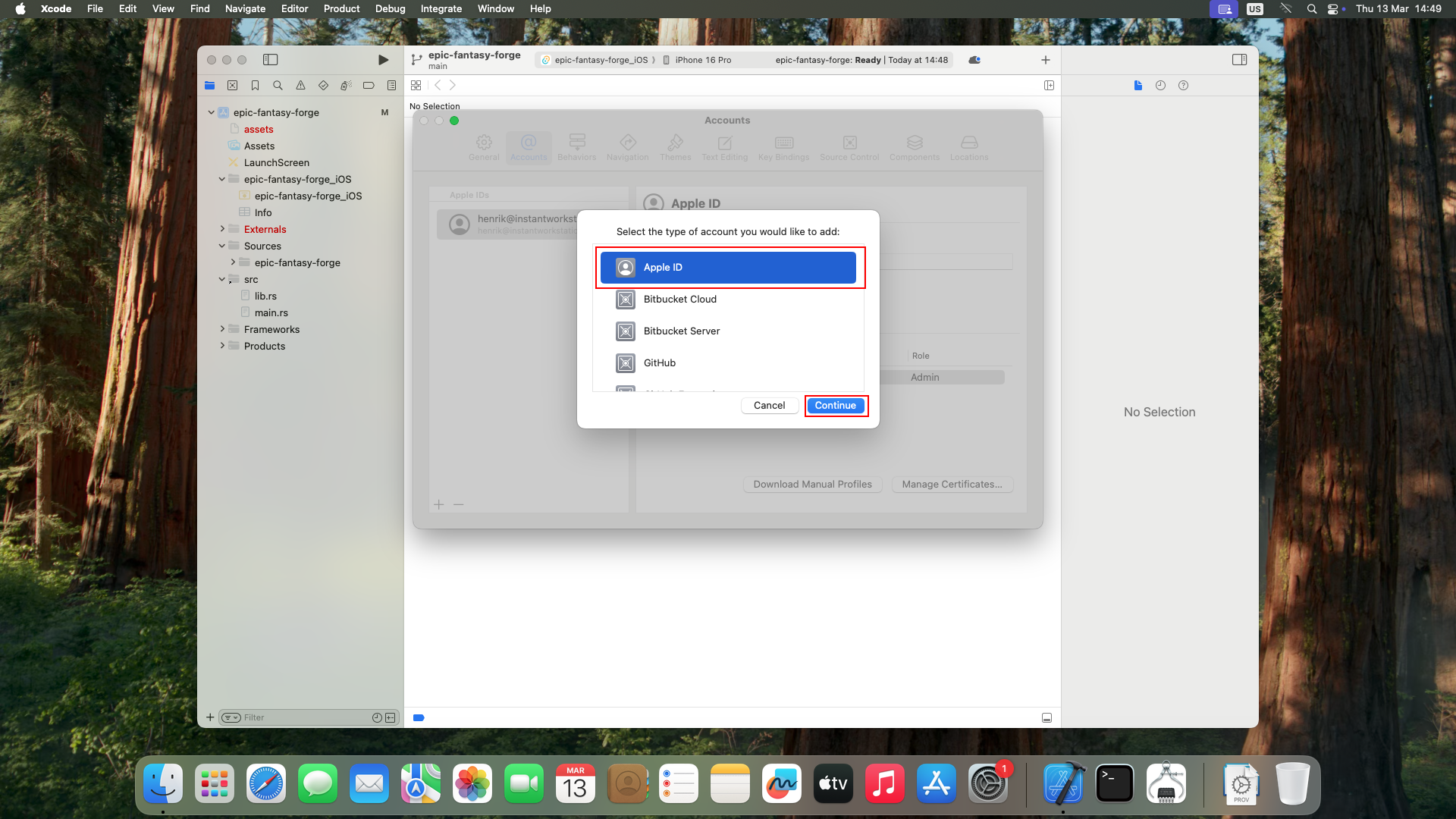Click the main branch indicator
1456x819 pixels.
[438, 66]
